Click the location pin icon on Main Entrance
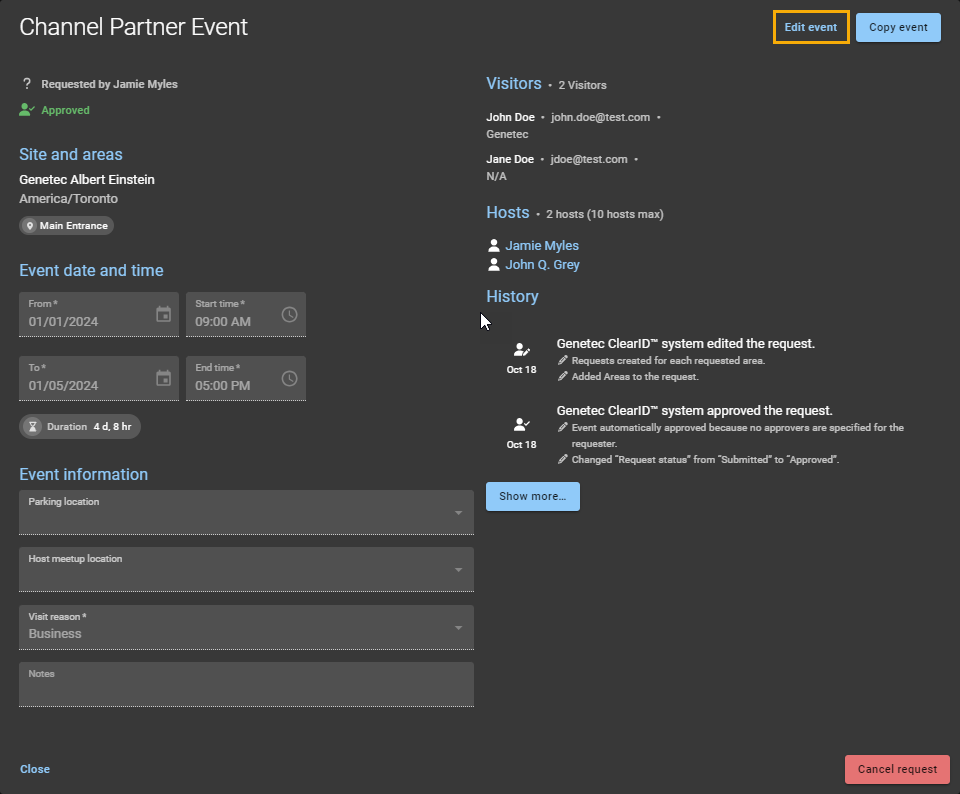 tap(30, 226)
